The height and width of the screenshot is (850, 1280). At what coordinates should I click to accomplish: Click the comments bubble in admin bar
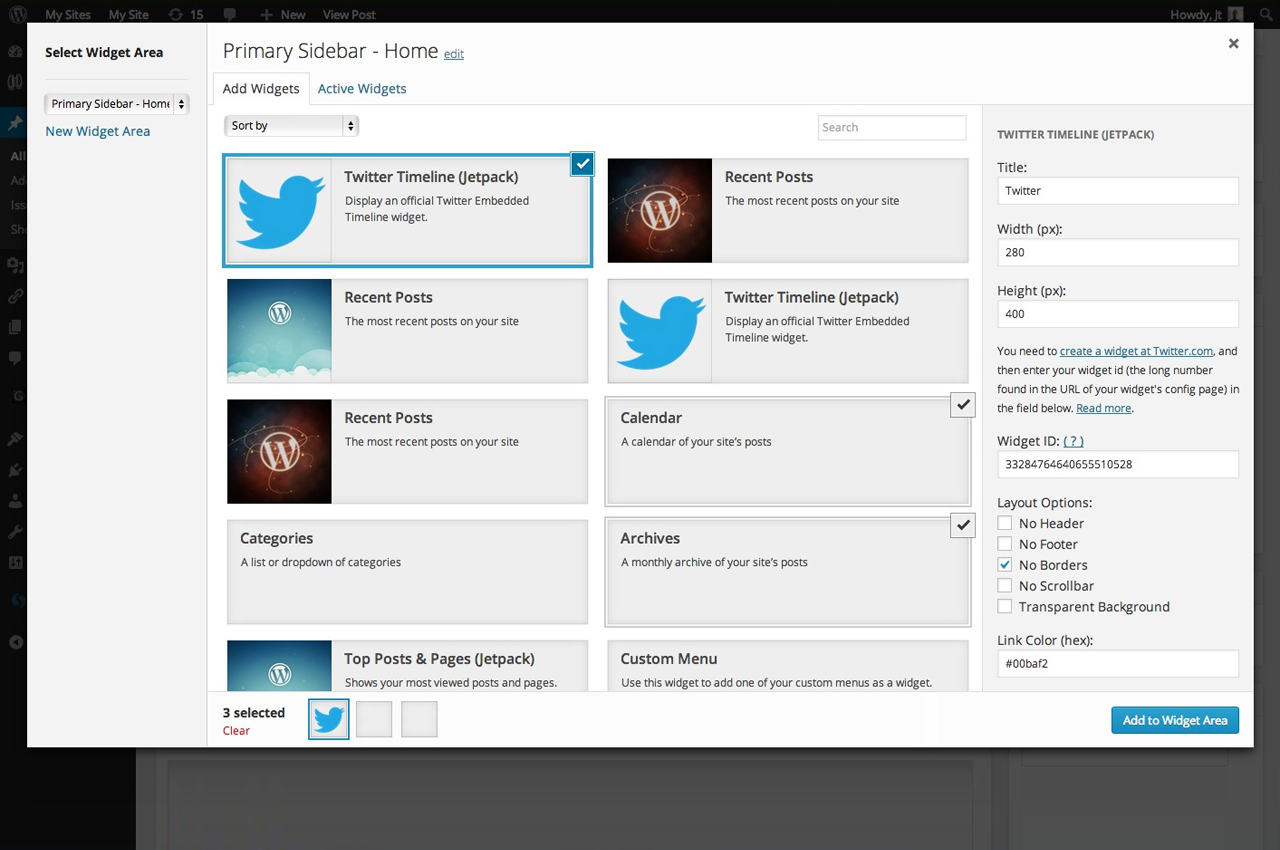pos(230,15)
